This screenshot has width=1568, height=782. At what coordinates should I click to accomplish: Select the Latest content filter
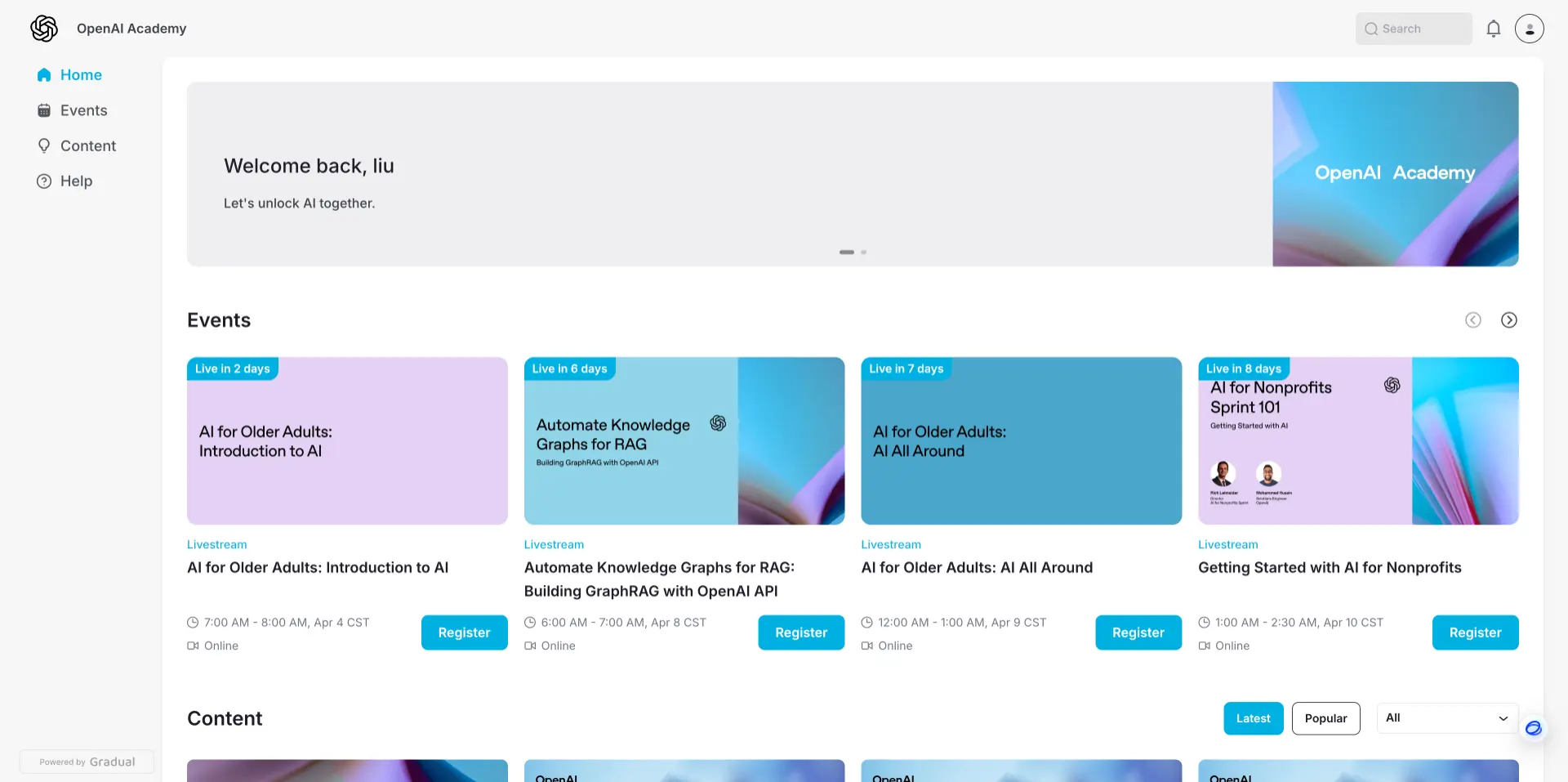(1254, 718)
